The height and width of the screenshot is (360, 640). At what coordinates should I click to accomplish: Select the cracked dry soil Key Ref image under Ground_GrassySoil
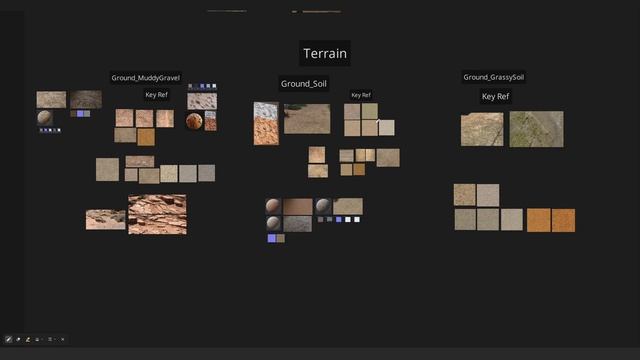[482, 129]
